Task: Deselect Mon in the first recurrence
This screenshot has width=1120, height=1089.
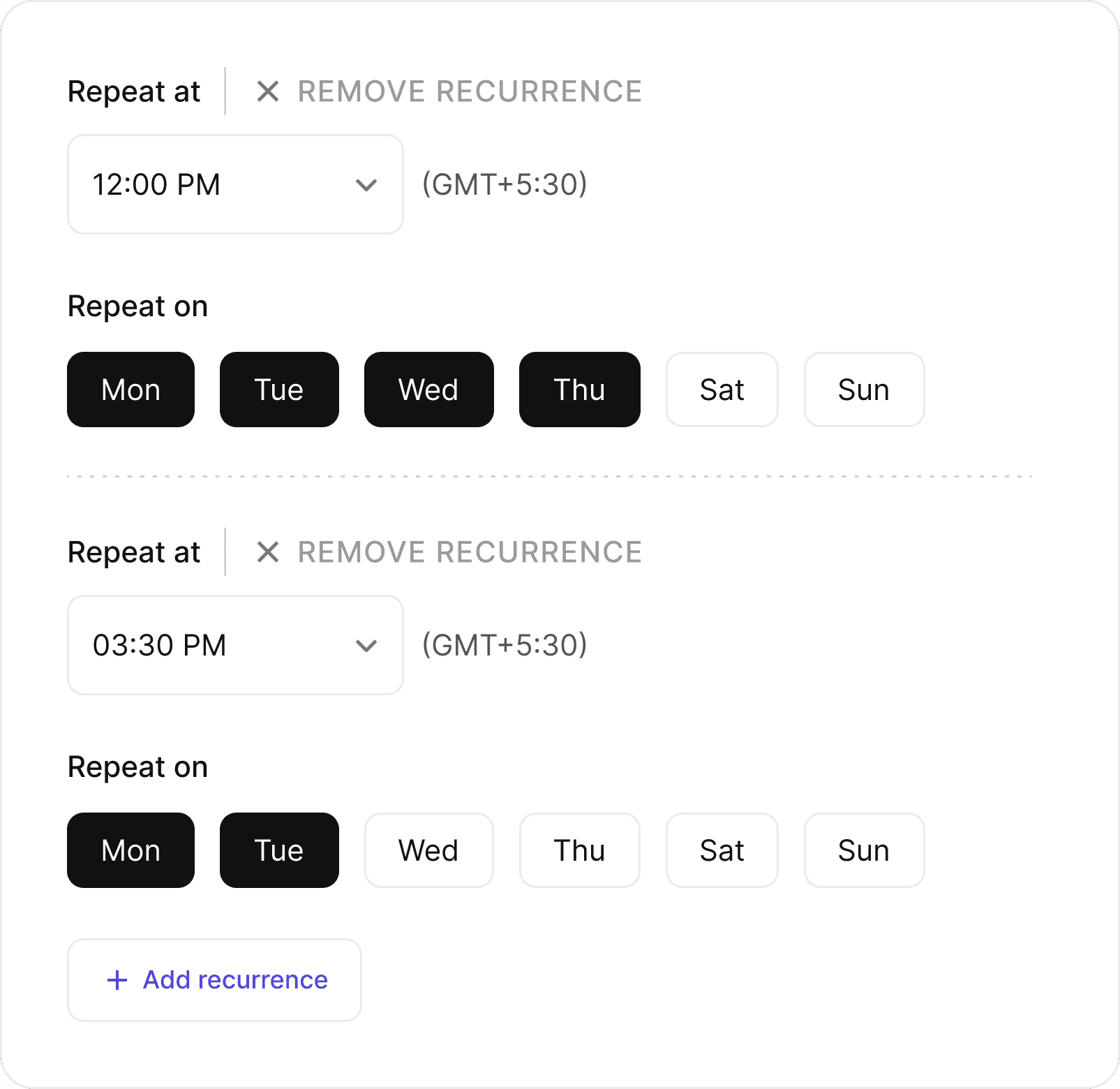Action: 130,390
